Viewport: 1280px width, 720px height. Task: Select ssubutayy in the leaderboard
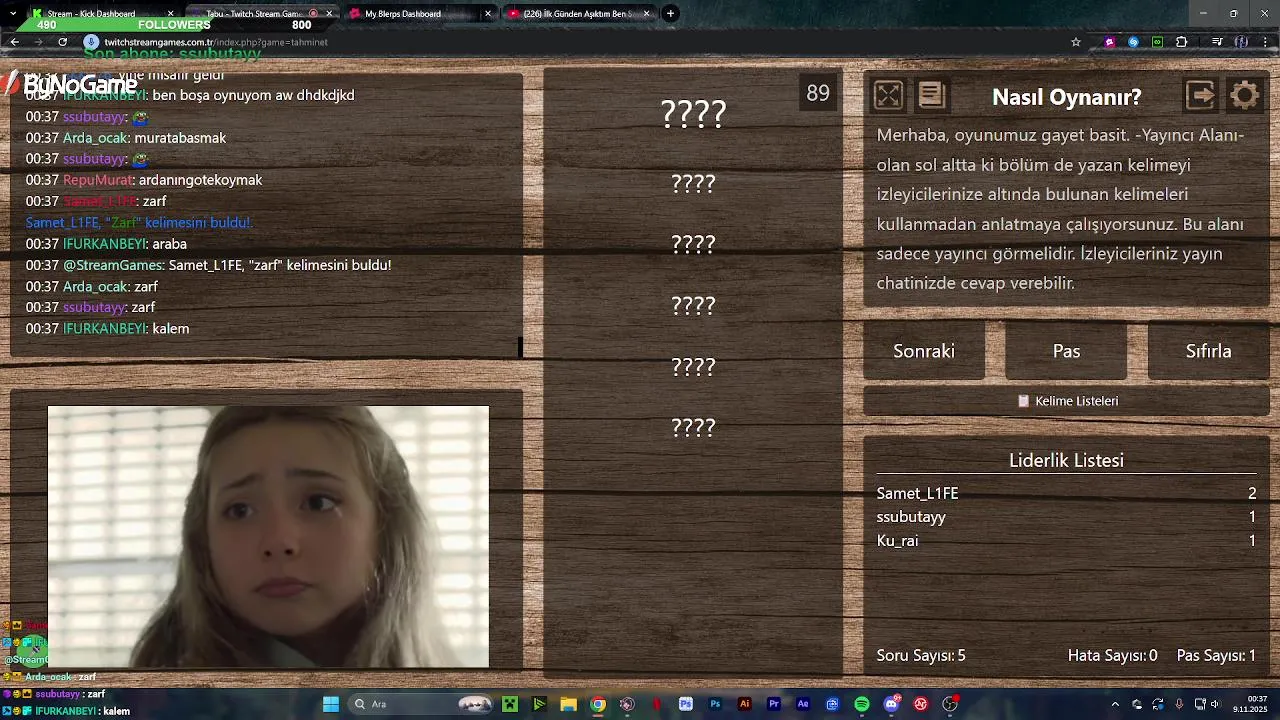[911, 517]
